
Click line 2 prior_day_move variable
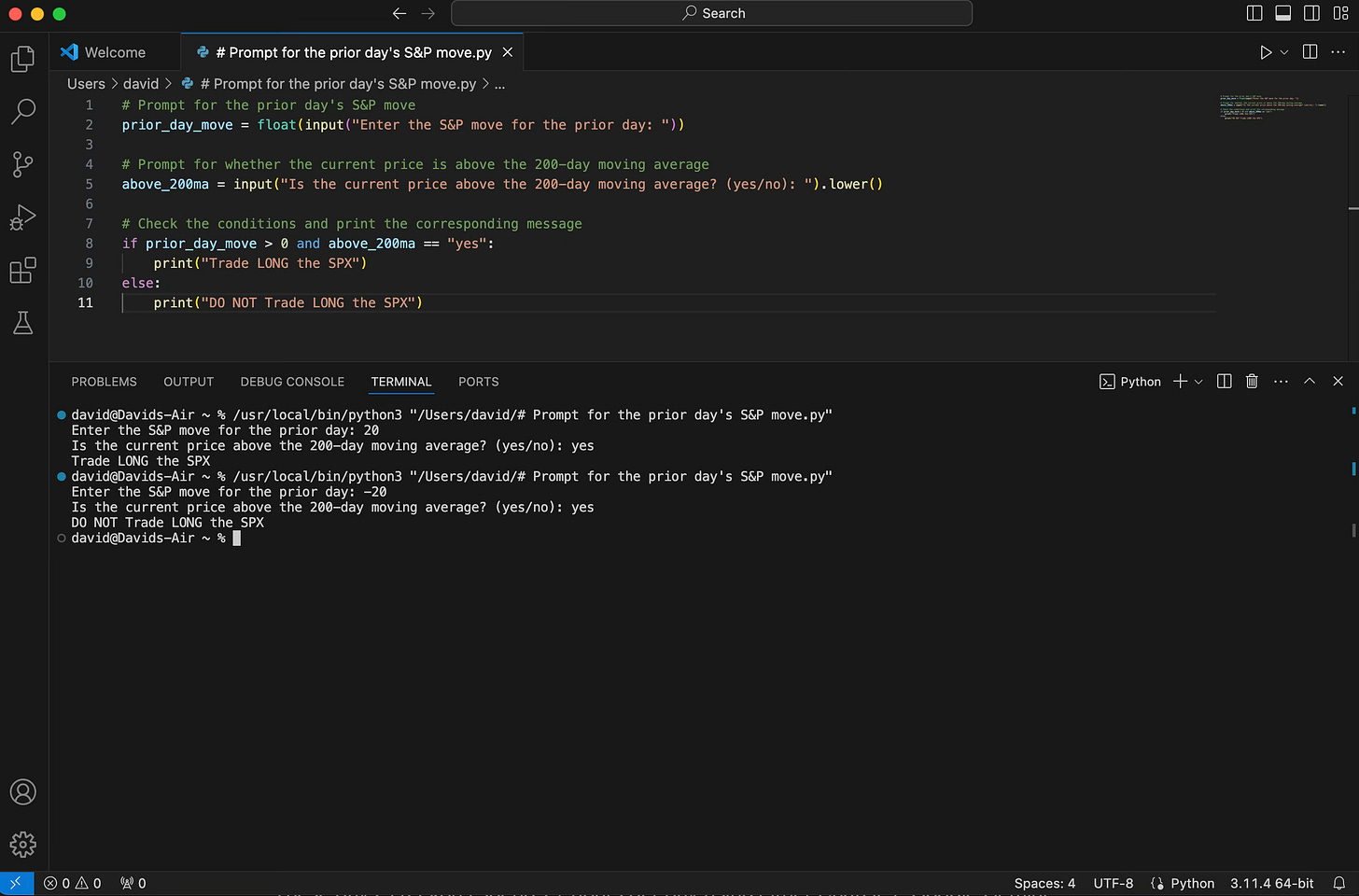(177, 125)
